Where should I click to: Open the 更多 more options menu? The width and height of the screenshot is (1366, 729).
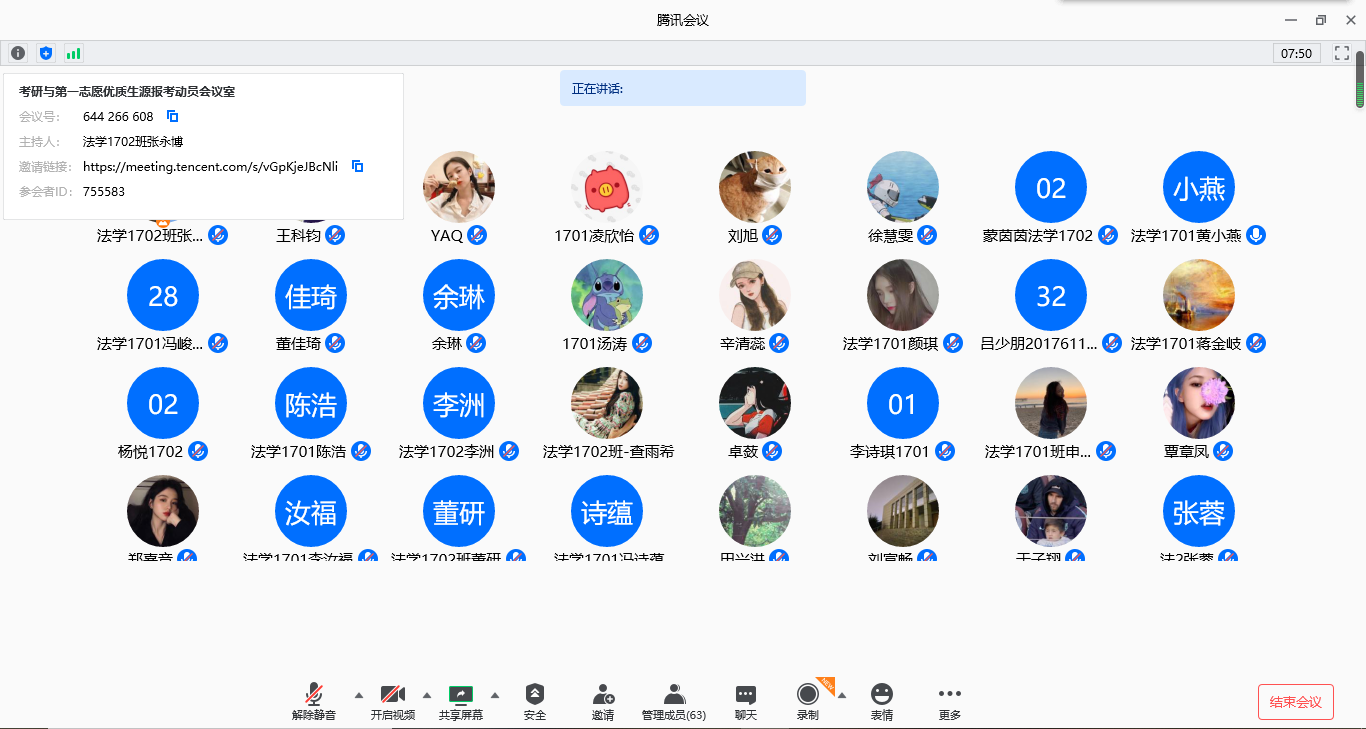click(x=949, y=702)
